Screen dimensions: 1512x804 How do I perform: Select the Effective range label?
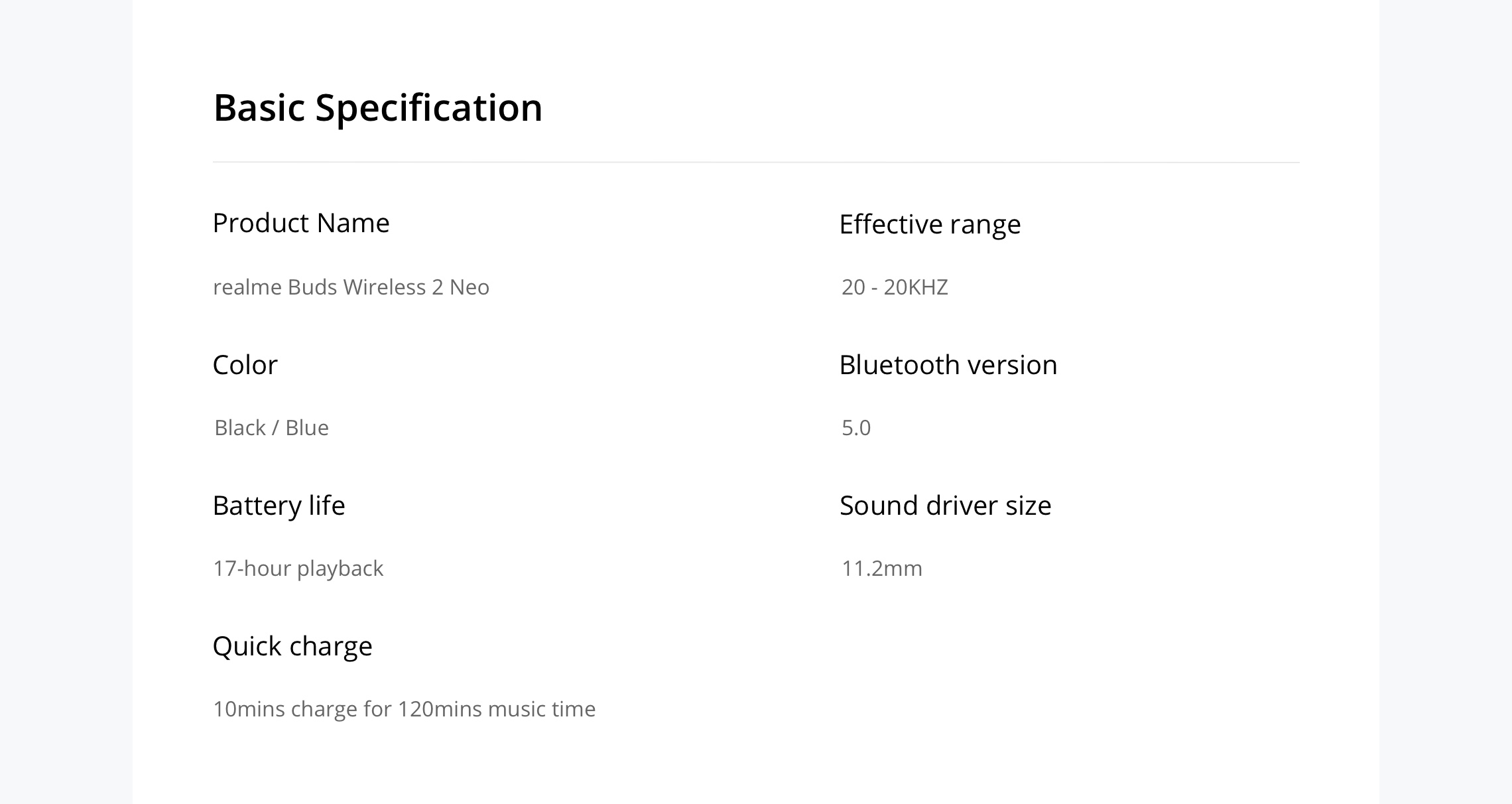[x=930, y=225]
